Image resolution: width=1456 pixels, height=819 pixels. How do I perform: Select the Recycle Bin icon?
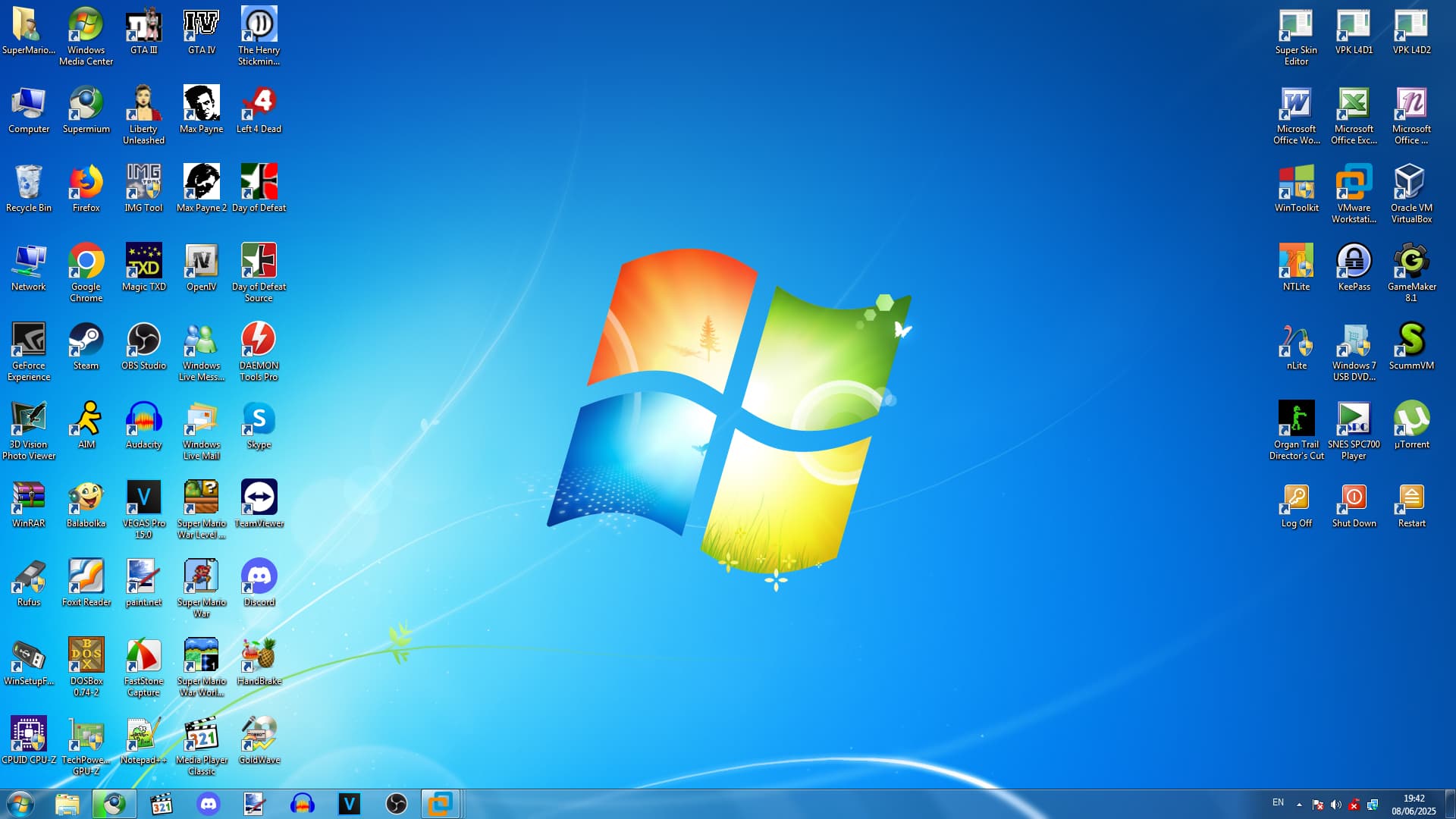click(28, 182)
